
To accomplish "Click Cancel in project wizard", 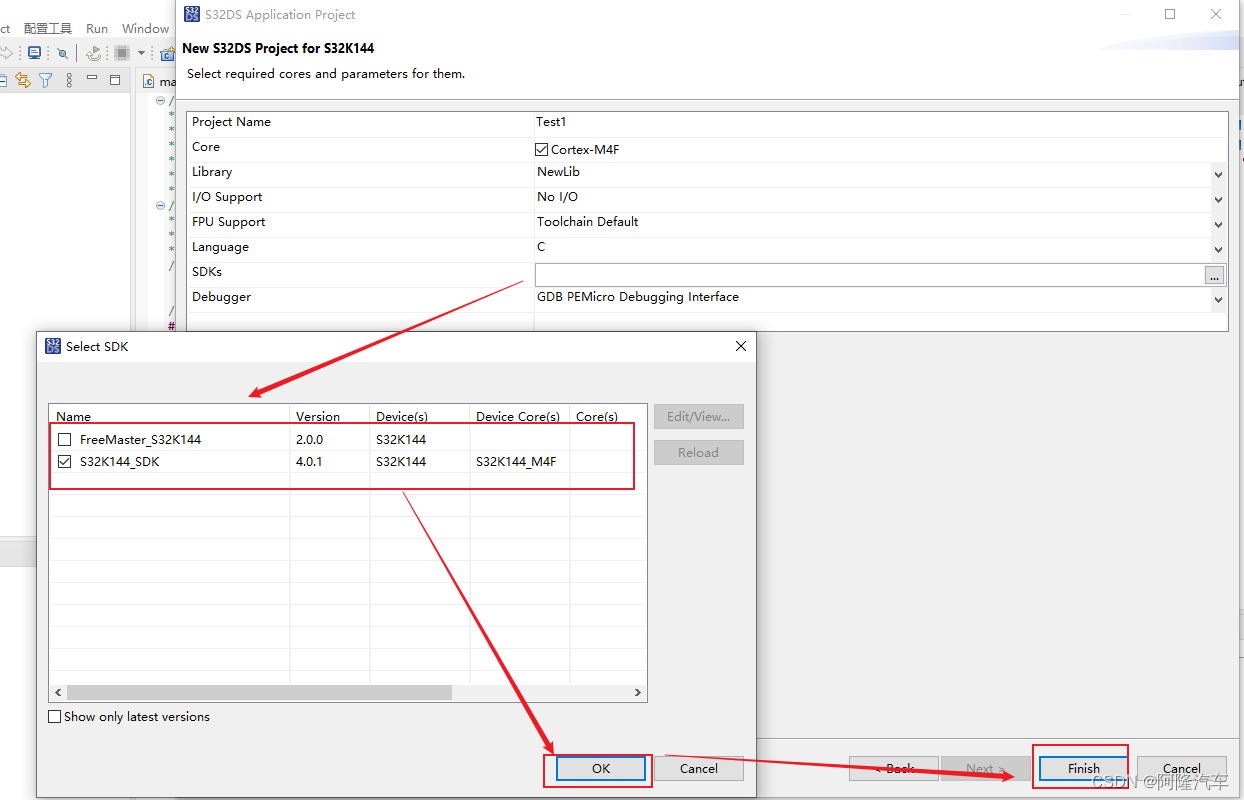I will point(1182,769).
